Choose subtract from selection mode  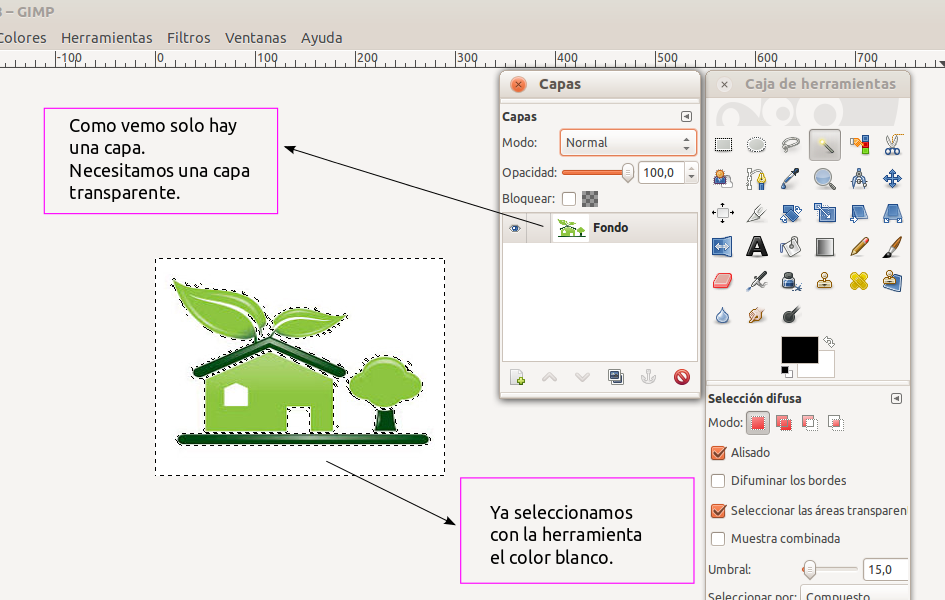(810, 423)
